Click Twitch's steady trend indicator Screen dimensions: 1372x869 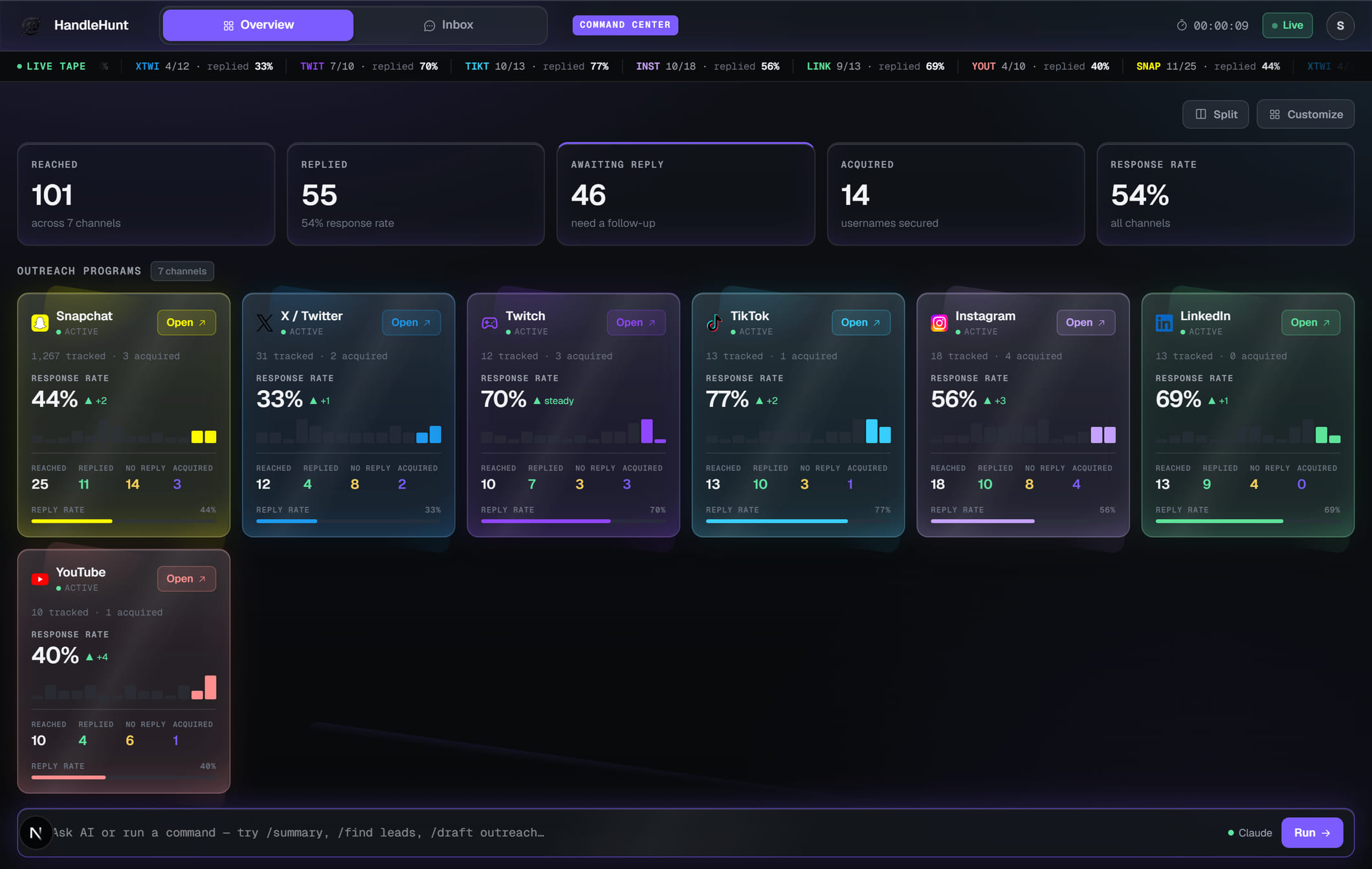553,401
